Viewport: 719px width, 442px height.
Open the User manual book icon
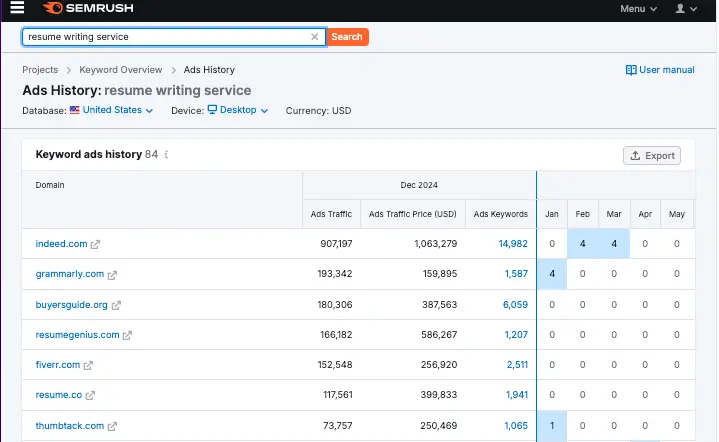[631, 70]
